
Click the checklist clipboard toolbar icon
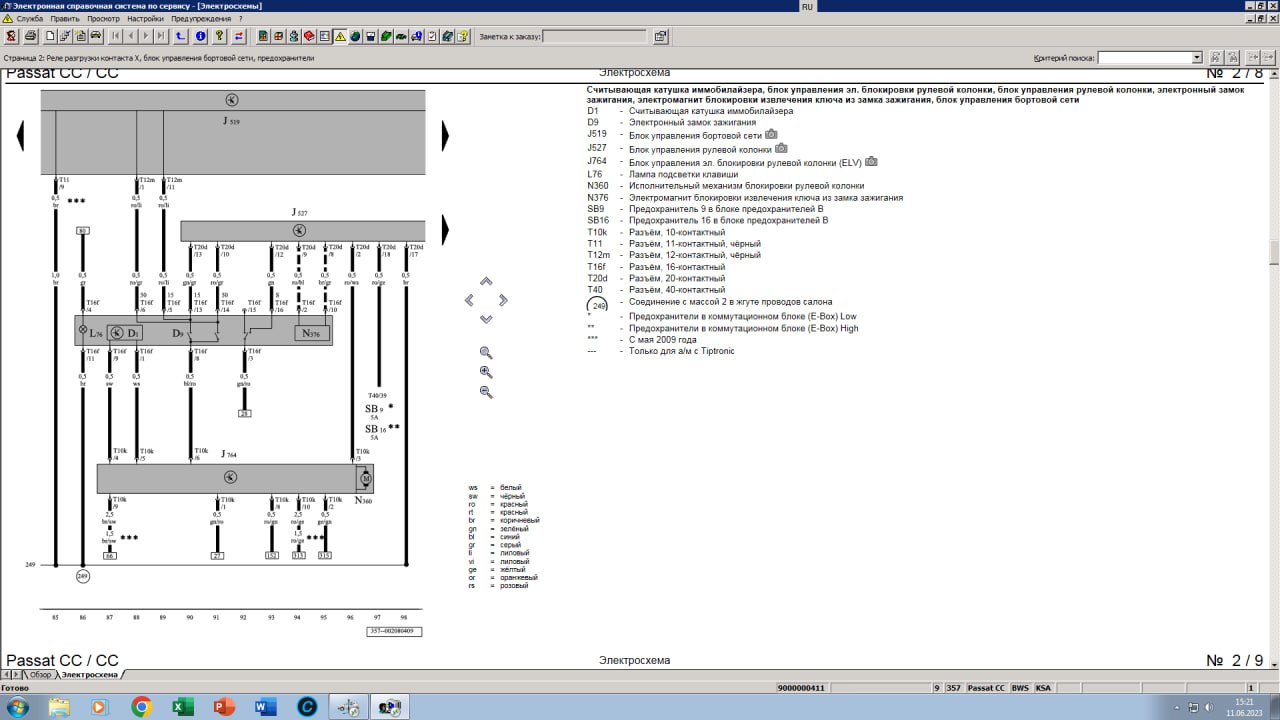(x=432, y=37)
